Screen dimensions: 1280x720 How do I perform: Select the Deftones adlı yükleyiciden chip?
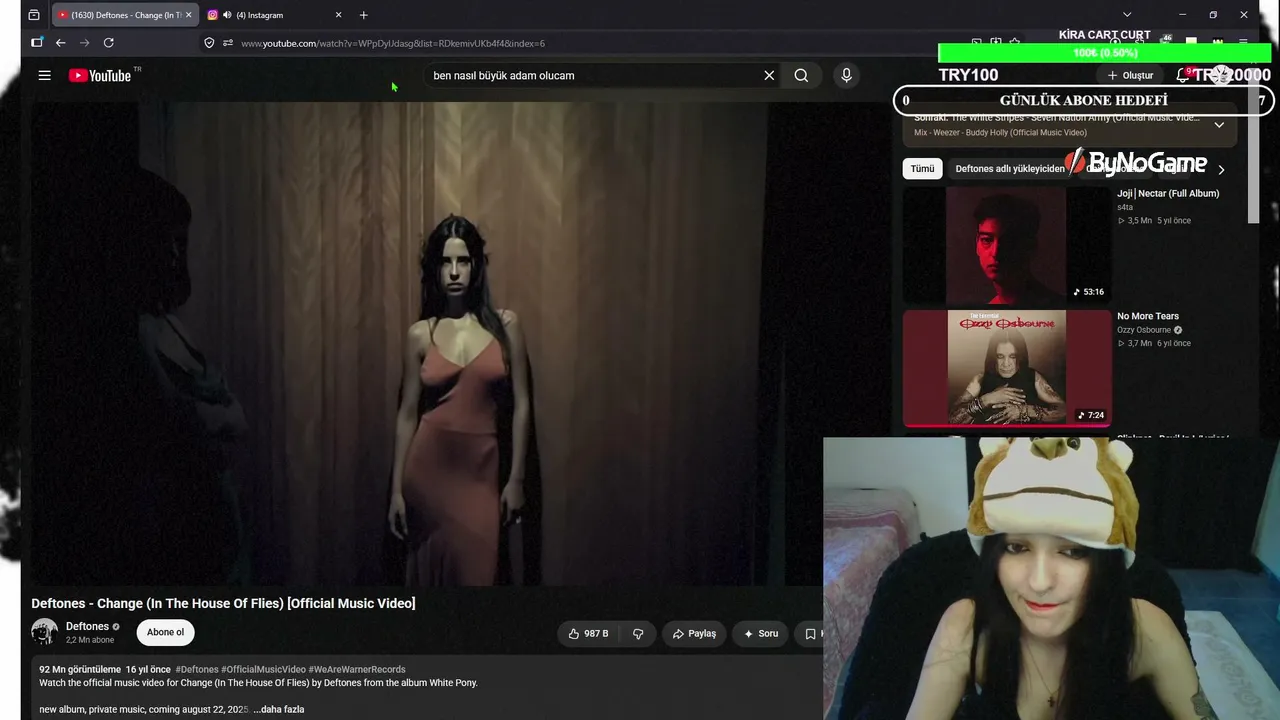(x=1010, y=169)
